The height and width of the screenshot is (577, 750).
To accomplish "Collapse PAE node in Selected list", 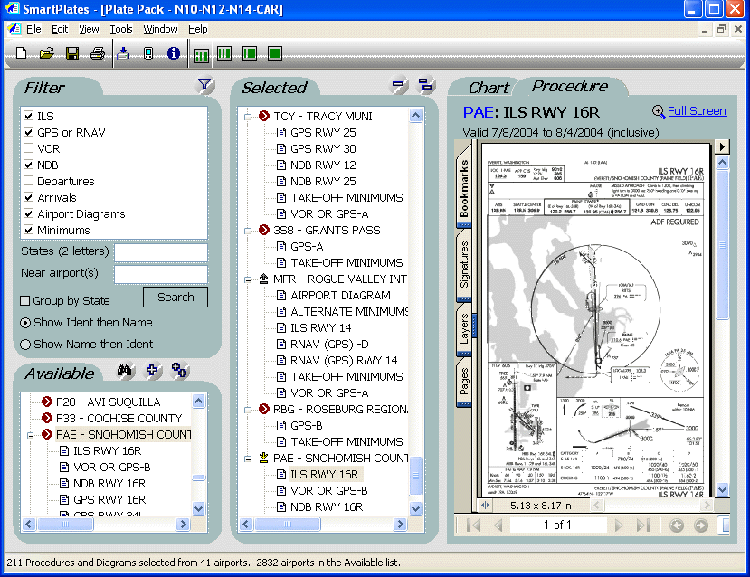I will pyautogui.click(x=248, y=458).
